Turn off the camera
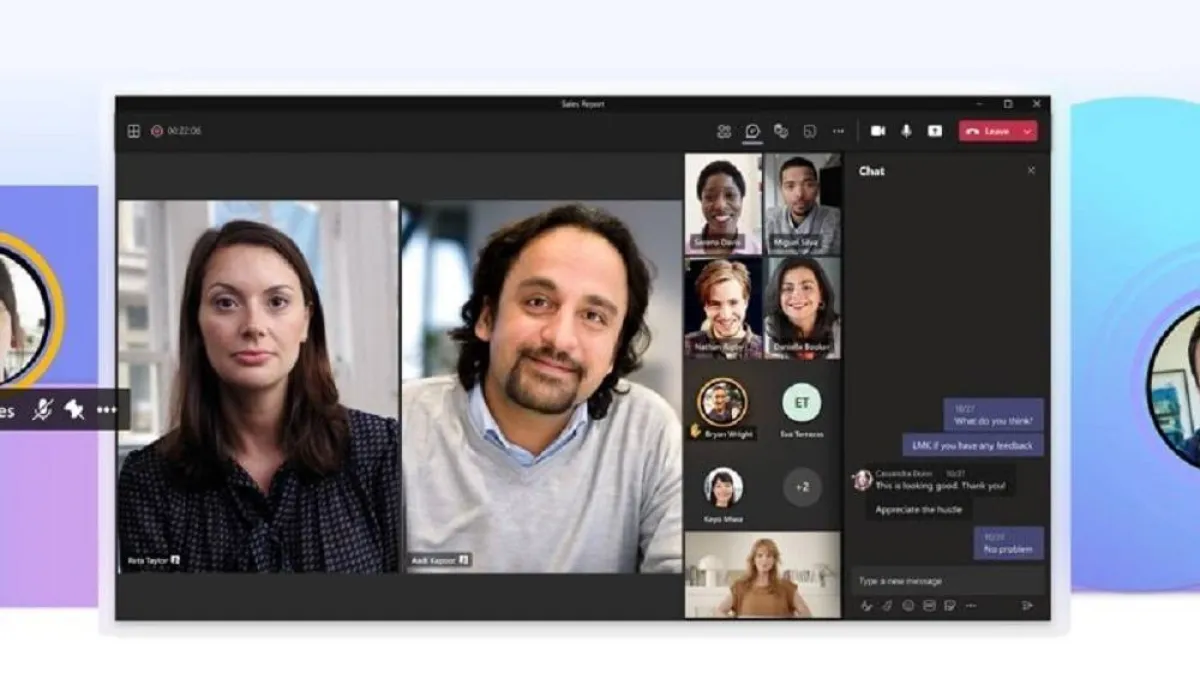Viewport: 1200px width, 673px height. pyautogui.click(x=878, y=131)
